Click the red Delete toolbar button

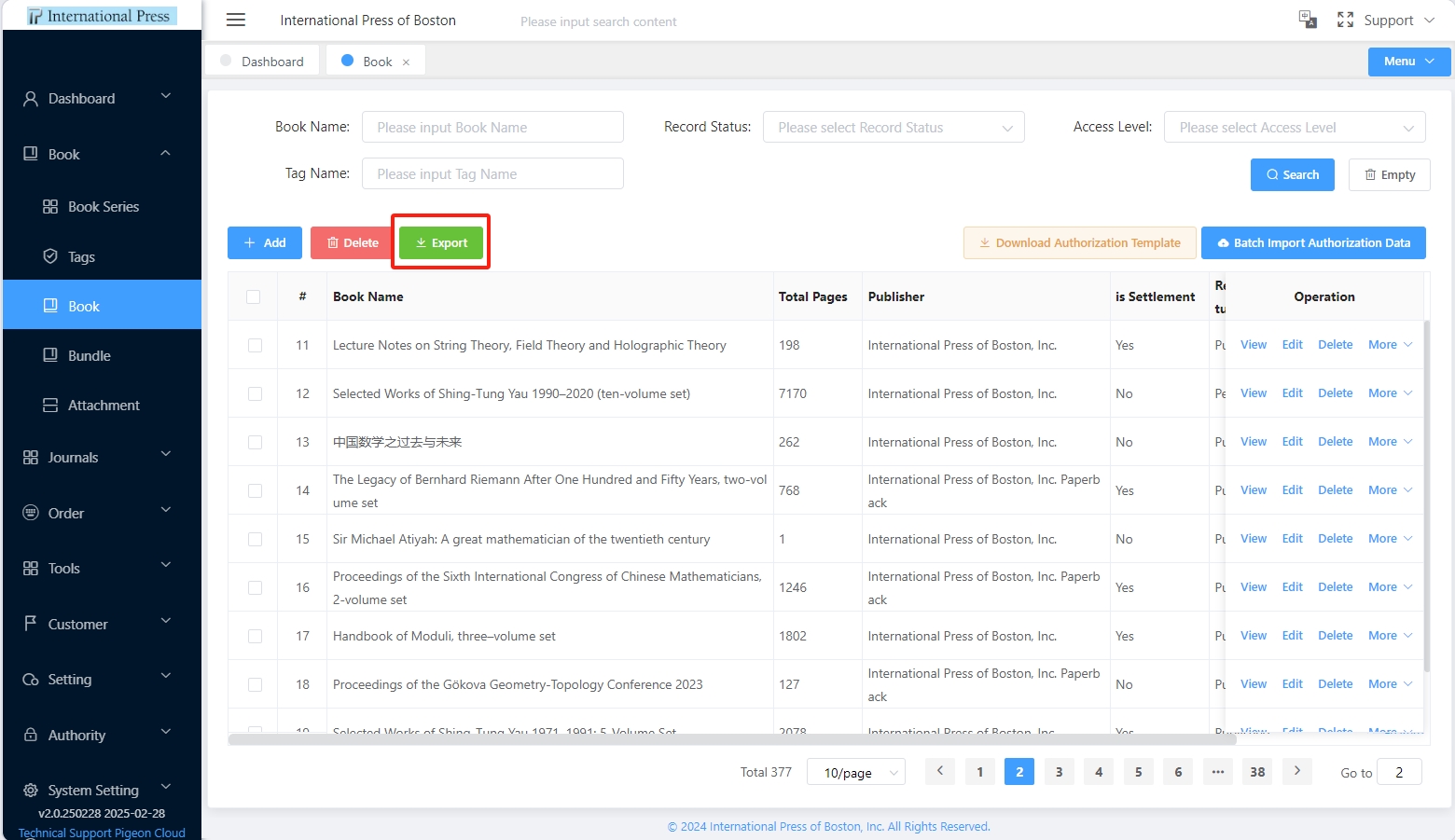point(353,242)
